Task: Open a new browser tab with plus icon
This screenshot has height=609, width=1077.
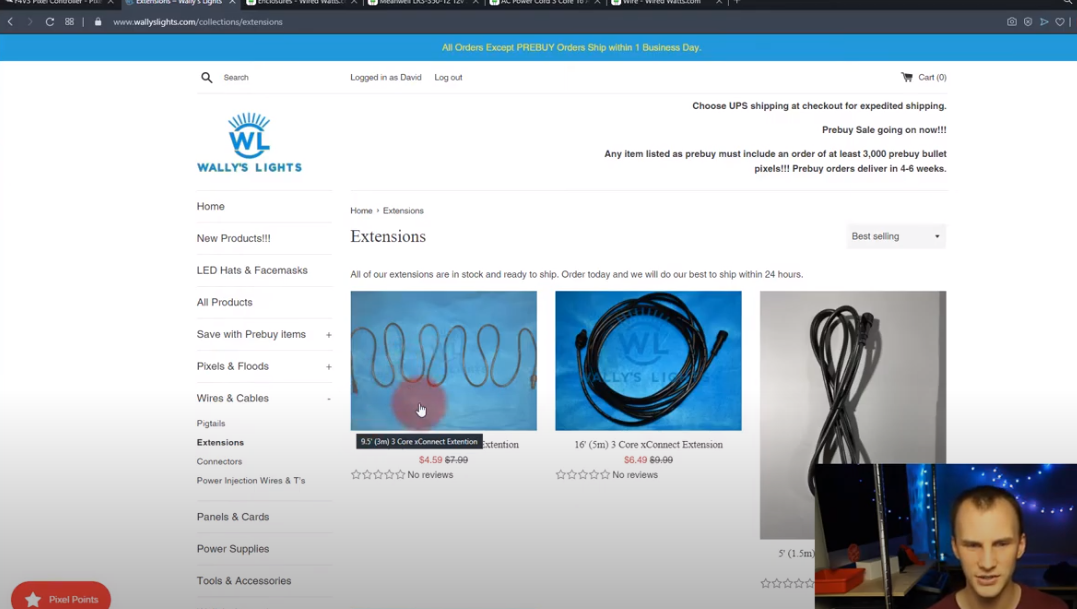Action: 737,2
